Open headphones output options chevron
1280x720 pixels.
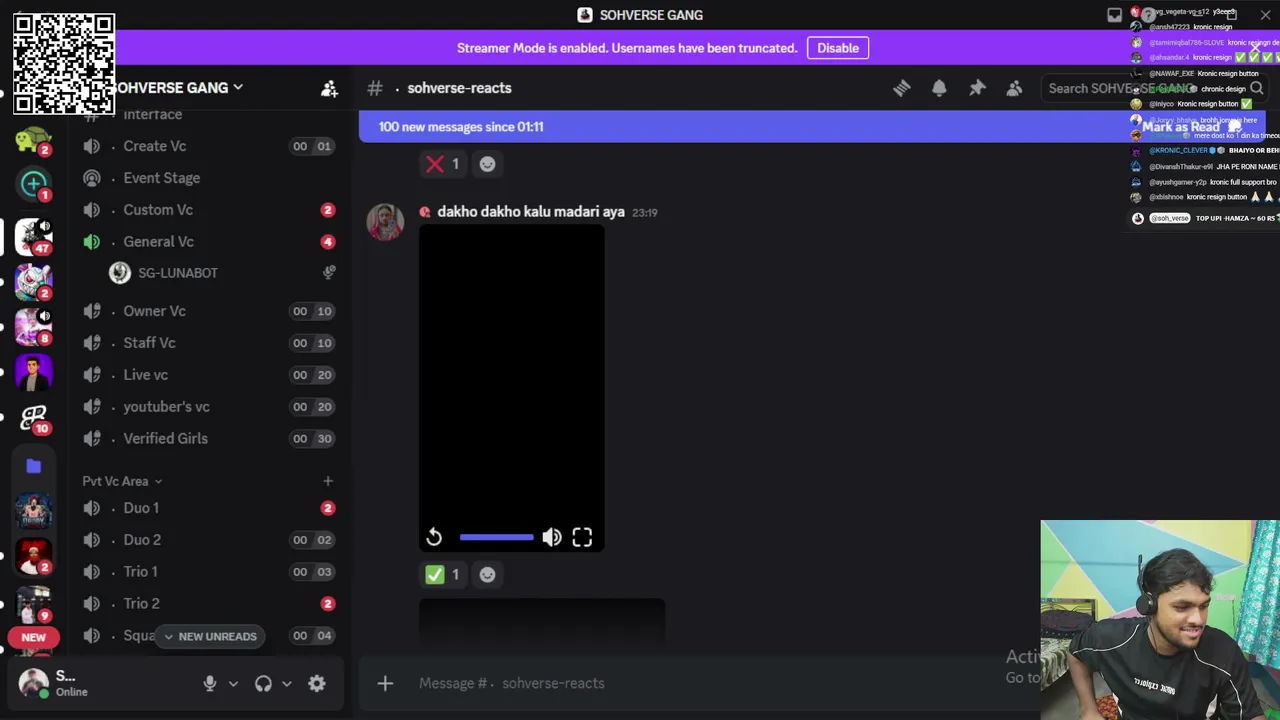286,684
